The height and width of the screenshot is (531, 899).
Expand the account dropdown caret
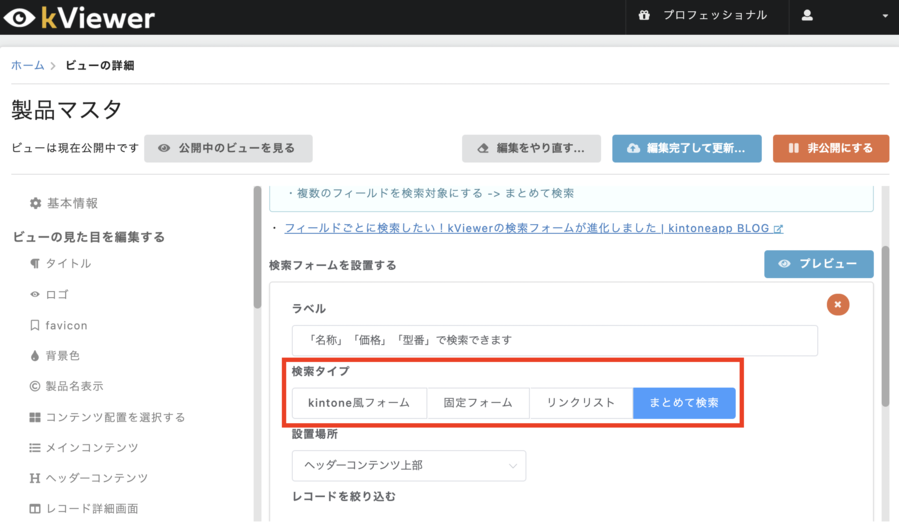885,16
